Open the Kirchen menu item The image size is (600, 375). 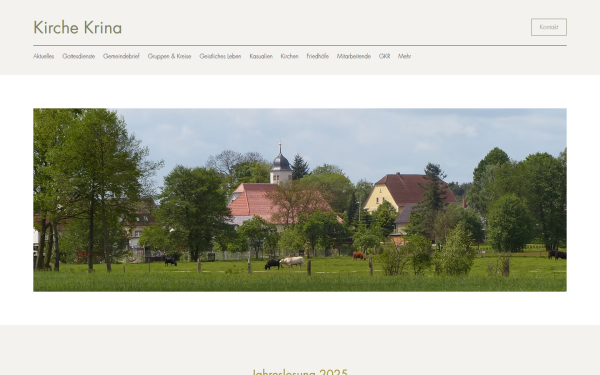[289, 56]
